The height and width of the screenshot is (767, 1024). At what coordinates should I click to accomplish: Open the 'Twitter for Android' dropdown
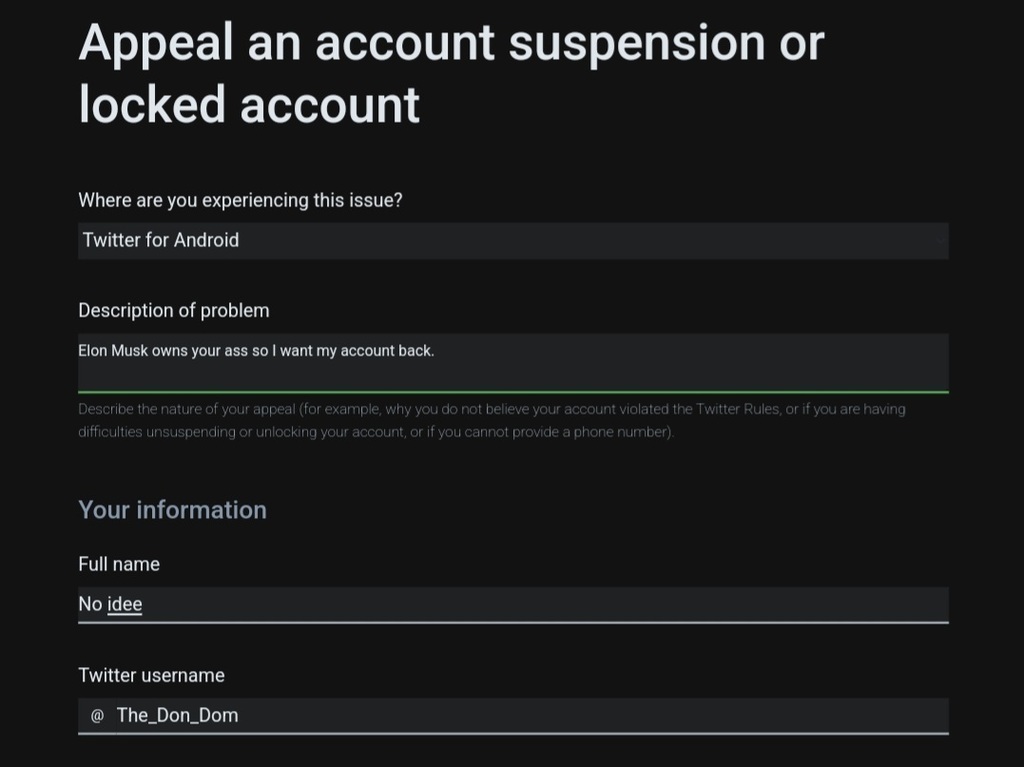pos(513,241)
